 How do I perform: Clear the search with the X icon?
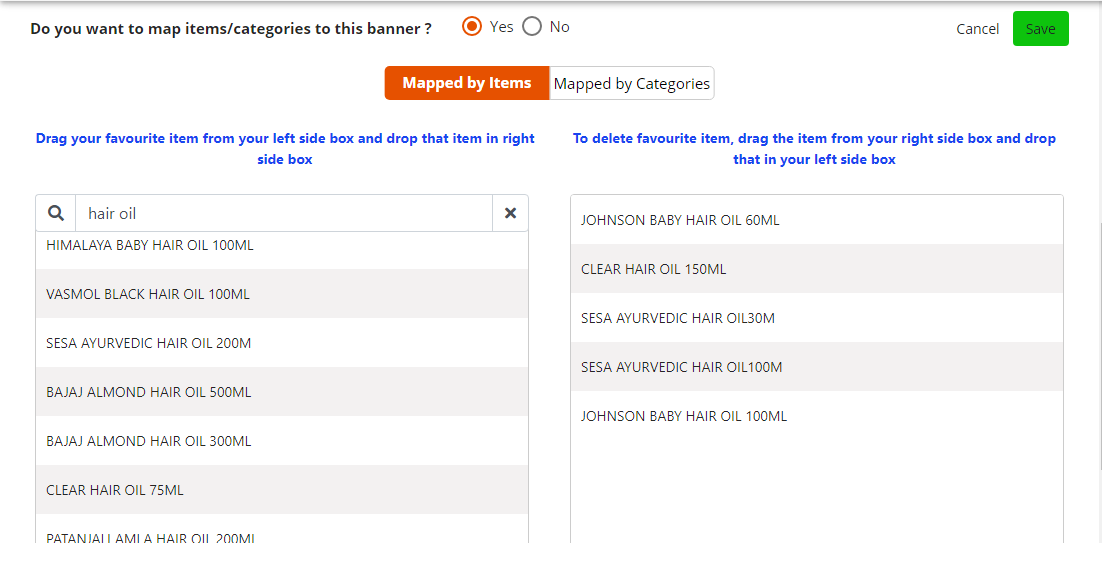pos(510,213)
